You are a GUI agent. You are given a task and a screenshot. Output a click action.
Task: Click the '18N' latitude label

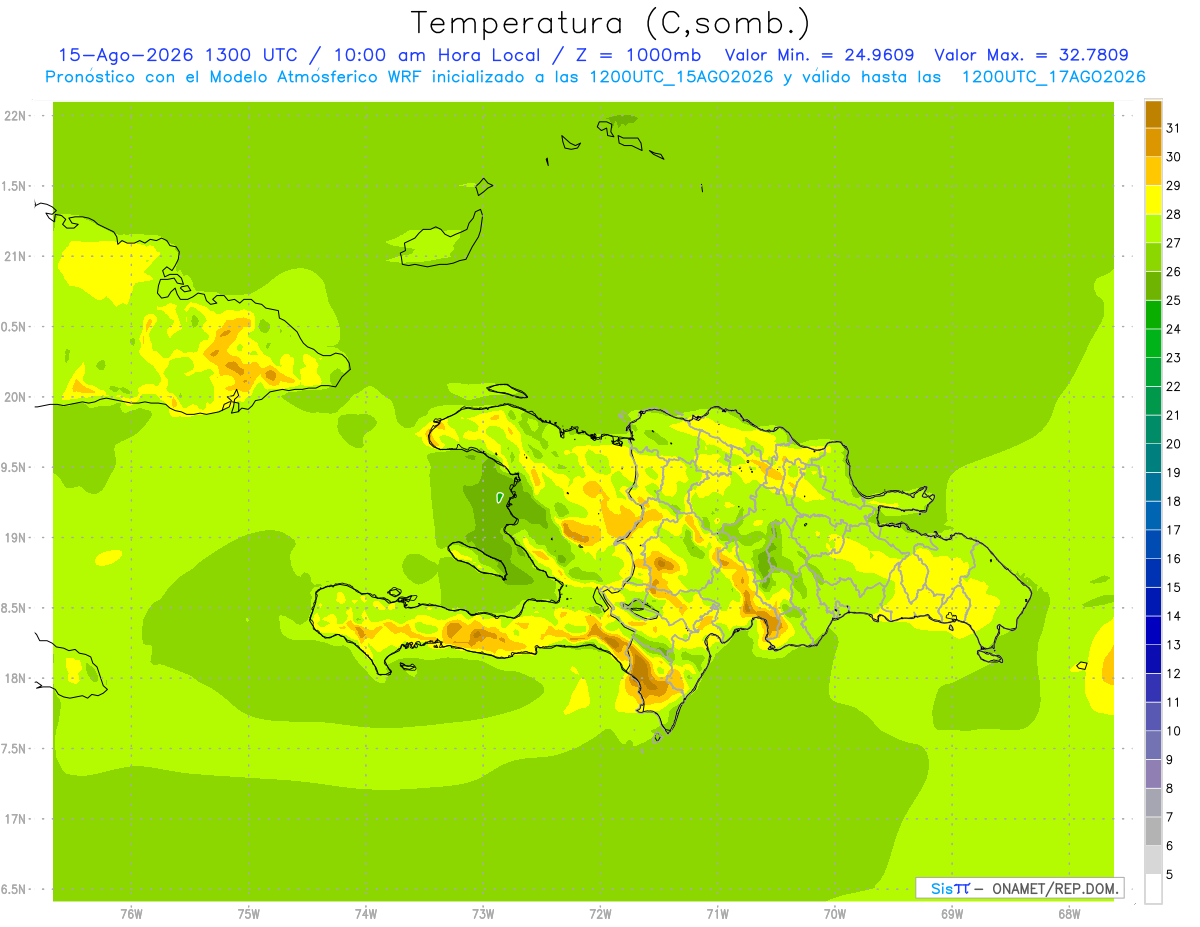click(x=14, y=678)
